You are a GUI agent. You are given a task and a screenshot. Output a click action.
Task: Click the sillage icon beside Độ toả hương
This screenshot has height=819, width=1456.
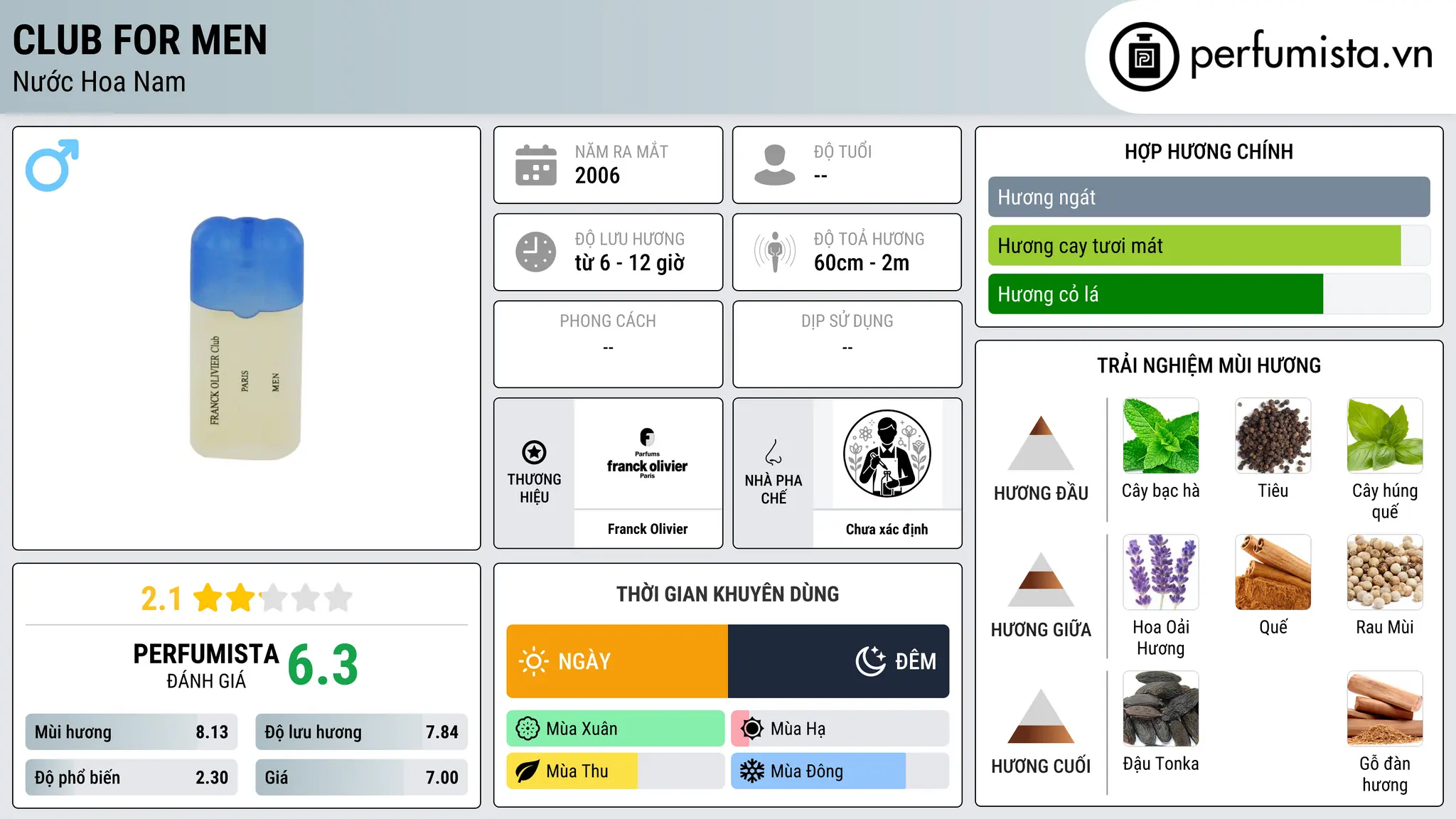[x=774, y=252]
